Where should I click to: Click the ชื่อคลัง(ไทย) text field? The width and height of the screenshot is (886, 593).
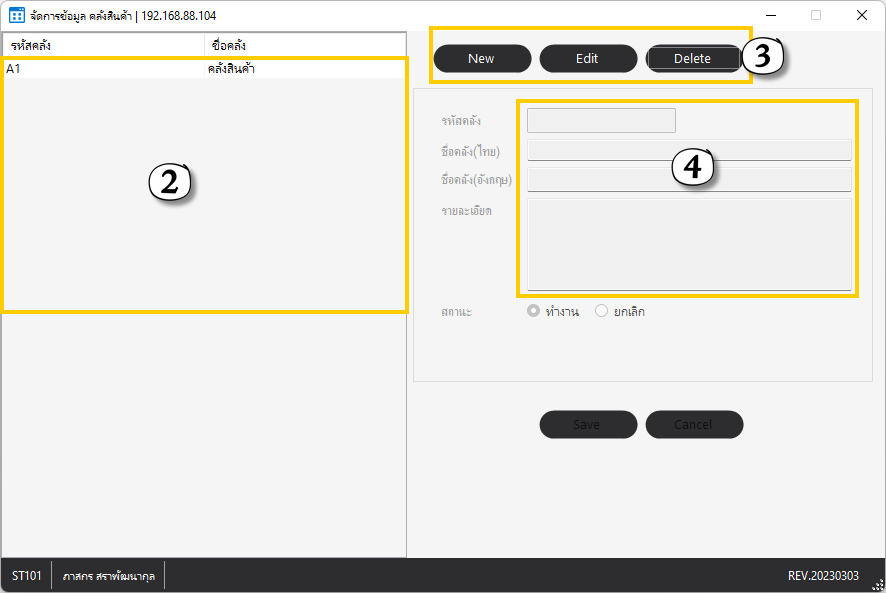[x=689, y=151]
